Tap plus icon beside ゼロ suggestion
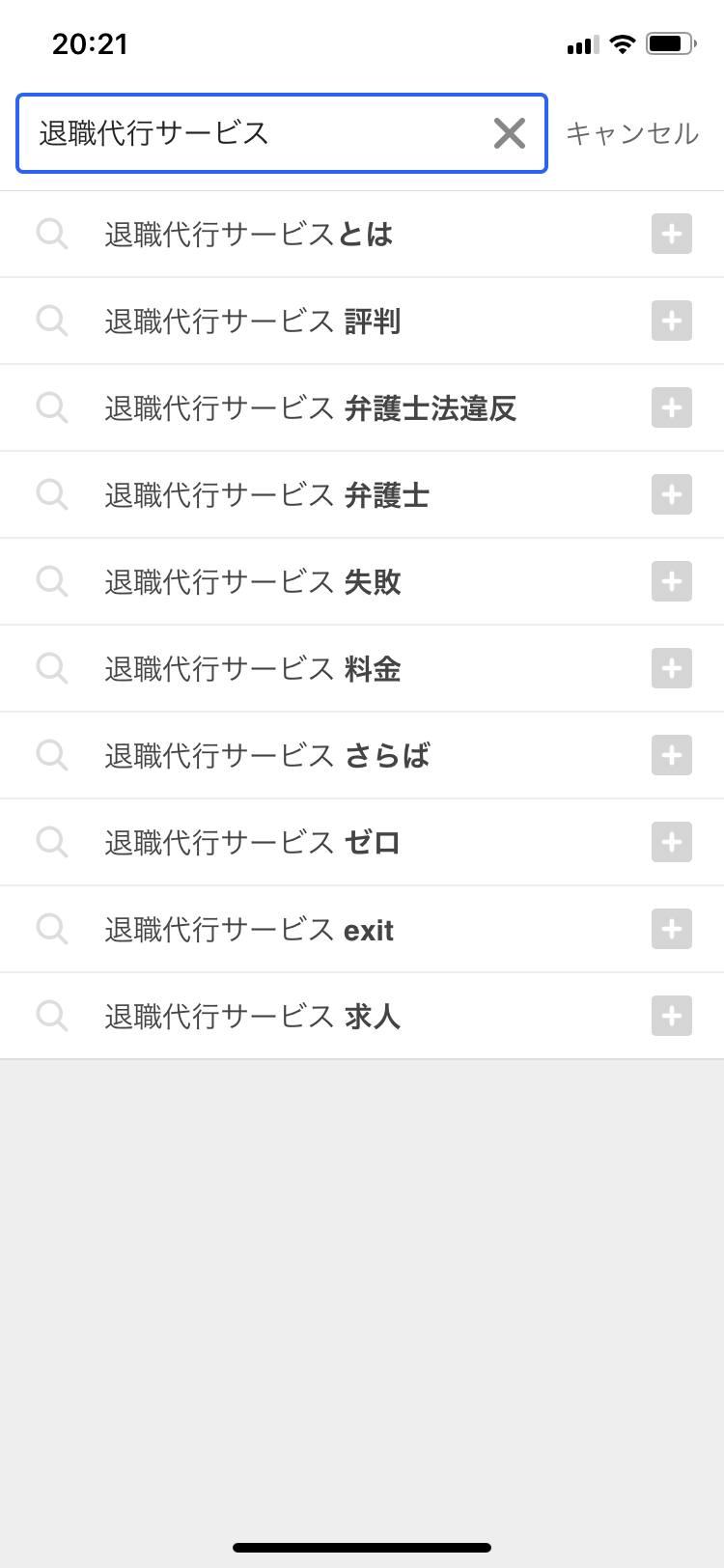This screenshot has height=1568, width=724. [672, 842]
